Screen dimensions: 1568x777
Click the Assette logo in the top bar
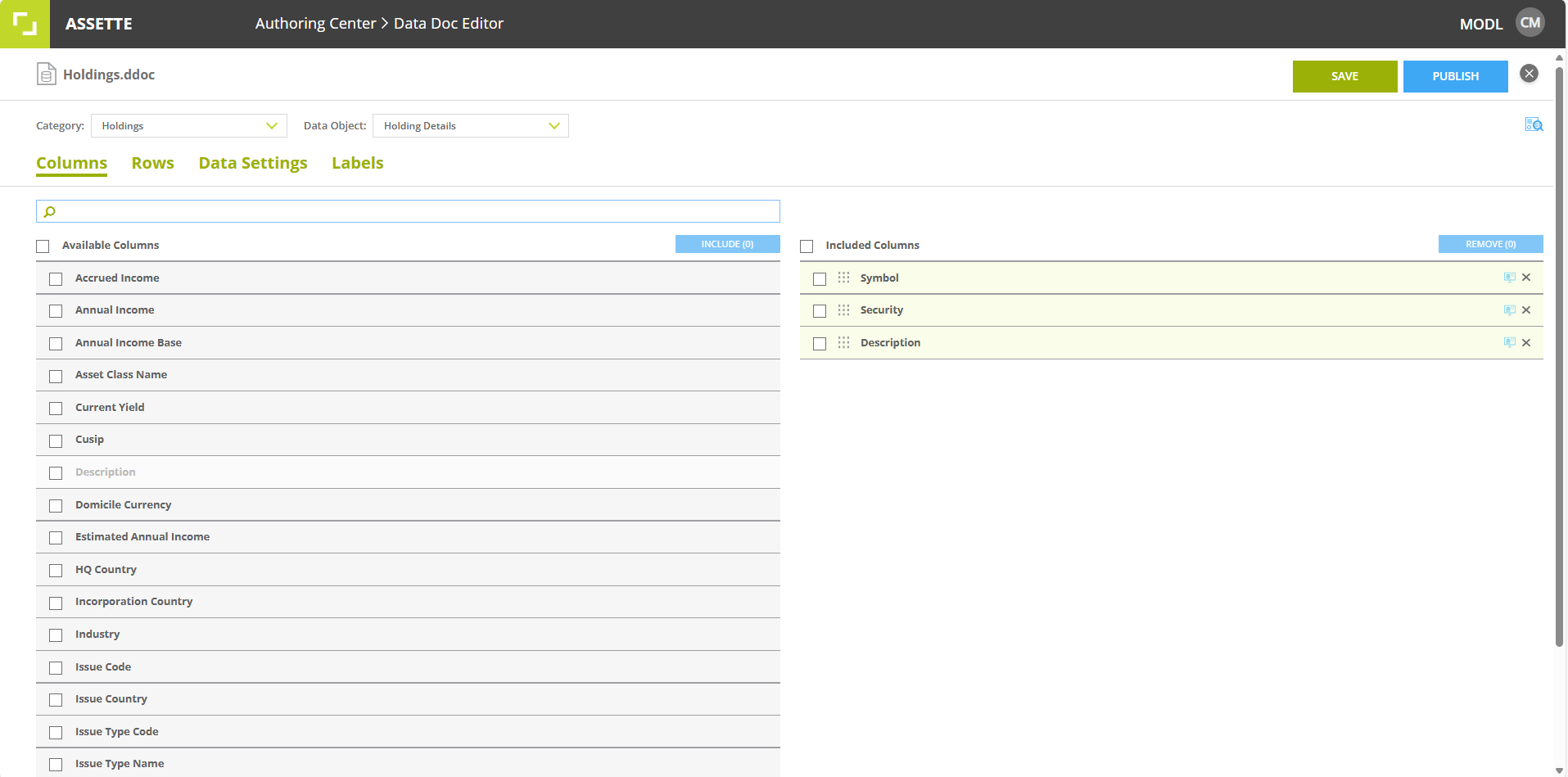pos(25,23)
